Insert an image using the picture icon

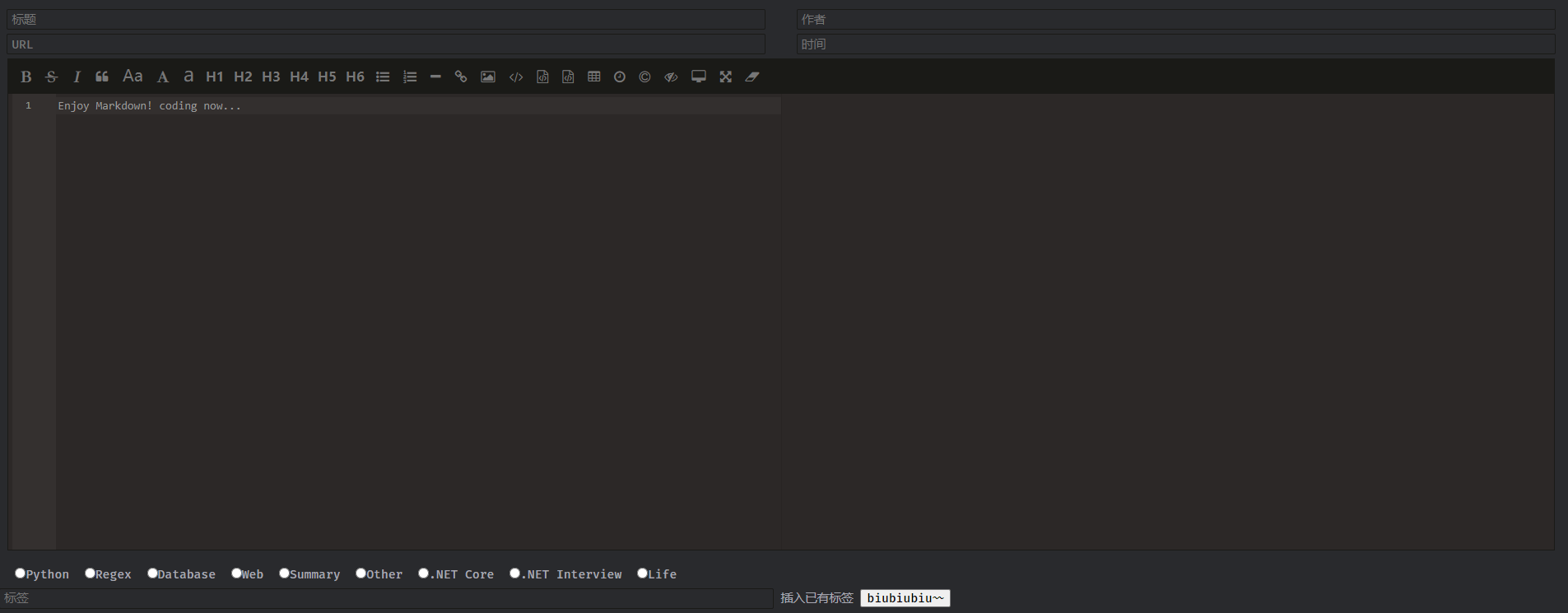pos(488,77)
